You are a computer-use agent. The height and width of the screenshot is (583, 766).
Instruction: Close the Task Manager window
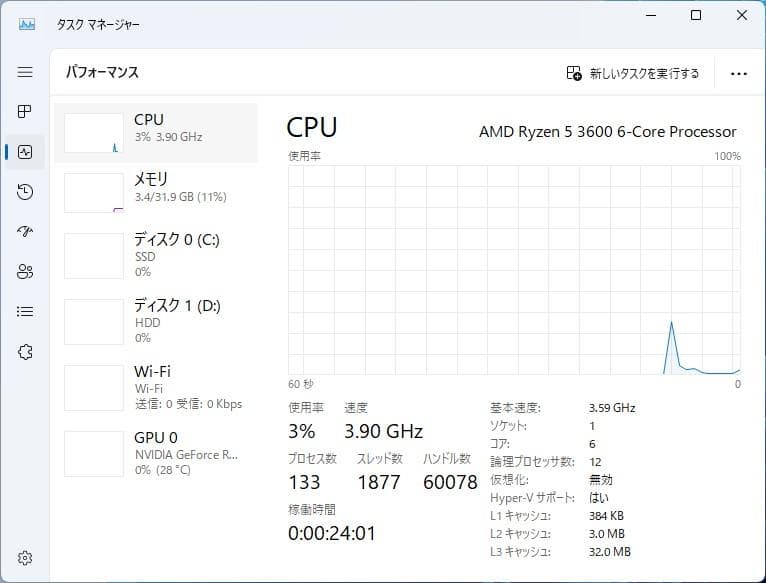pyautogui.click(x=742, y=15)
